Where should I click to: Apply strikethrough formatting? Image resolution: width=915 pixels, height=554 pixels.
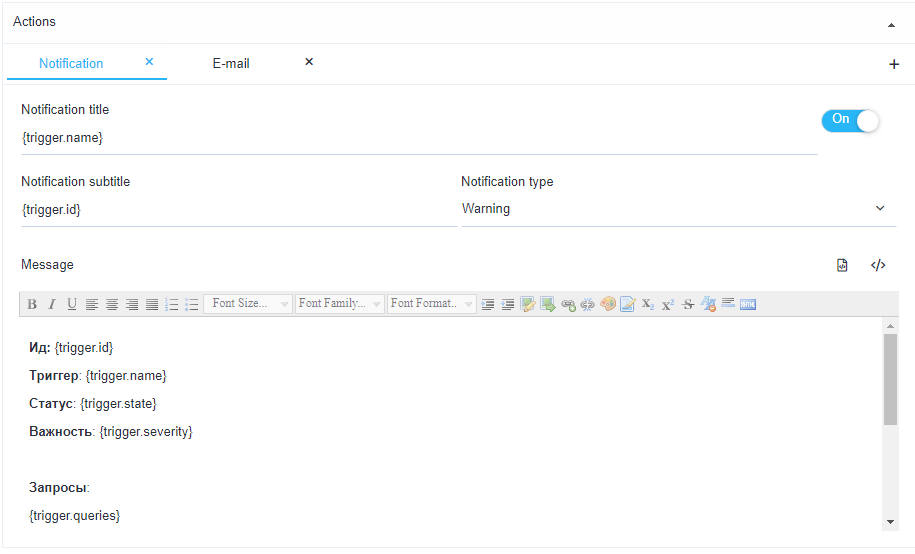(x=688, y=304)
